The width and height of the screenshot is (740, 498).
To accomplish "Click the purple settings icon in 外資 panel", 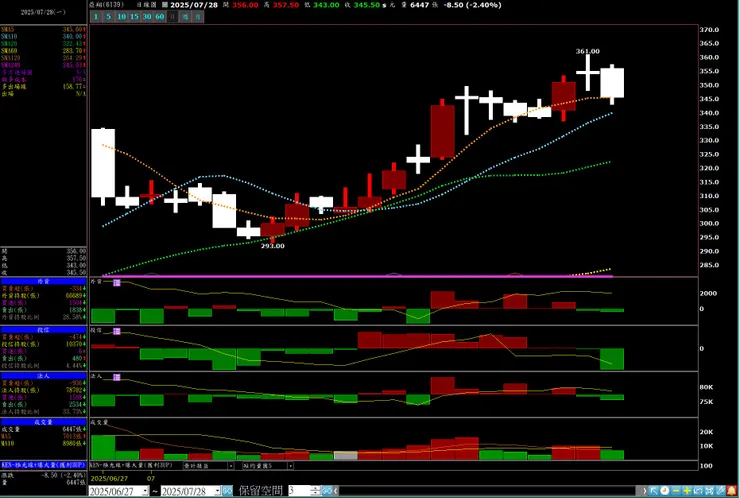I will [117, 283].
